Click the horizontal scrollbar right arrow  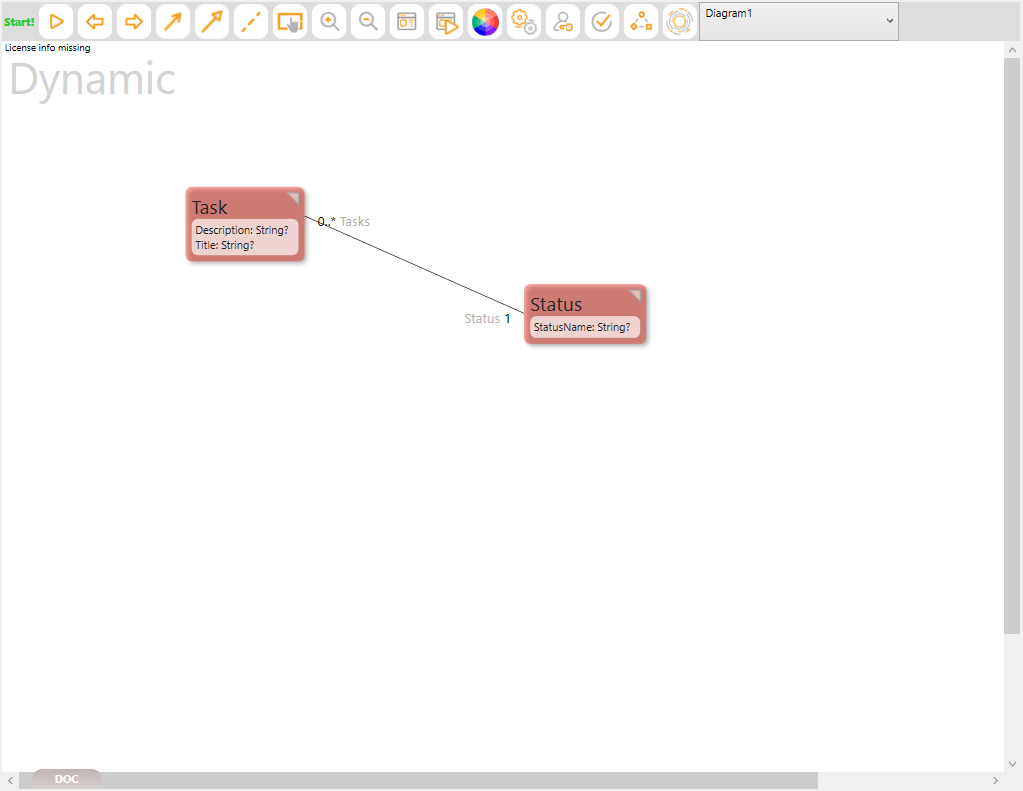(996, 781)
